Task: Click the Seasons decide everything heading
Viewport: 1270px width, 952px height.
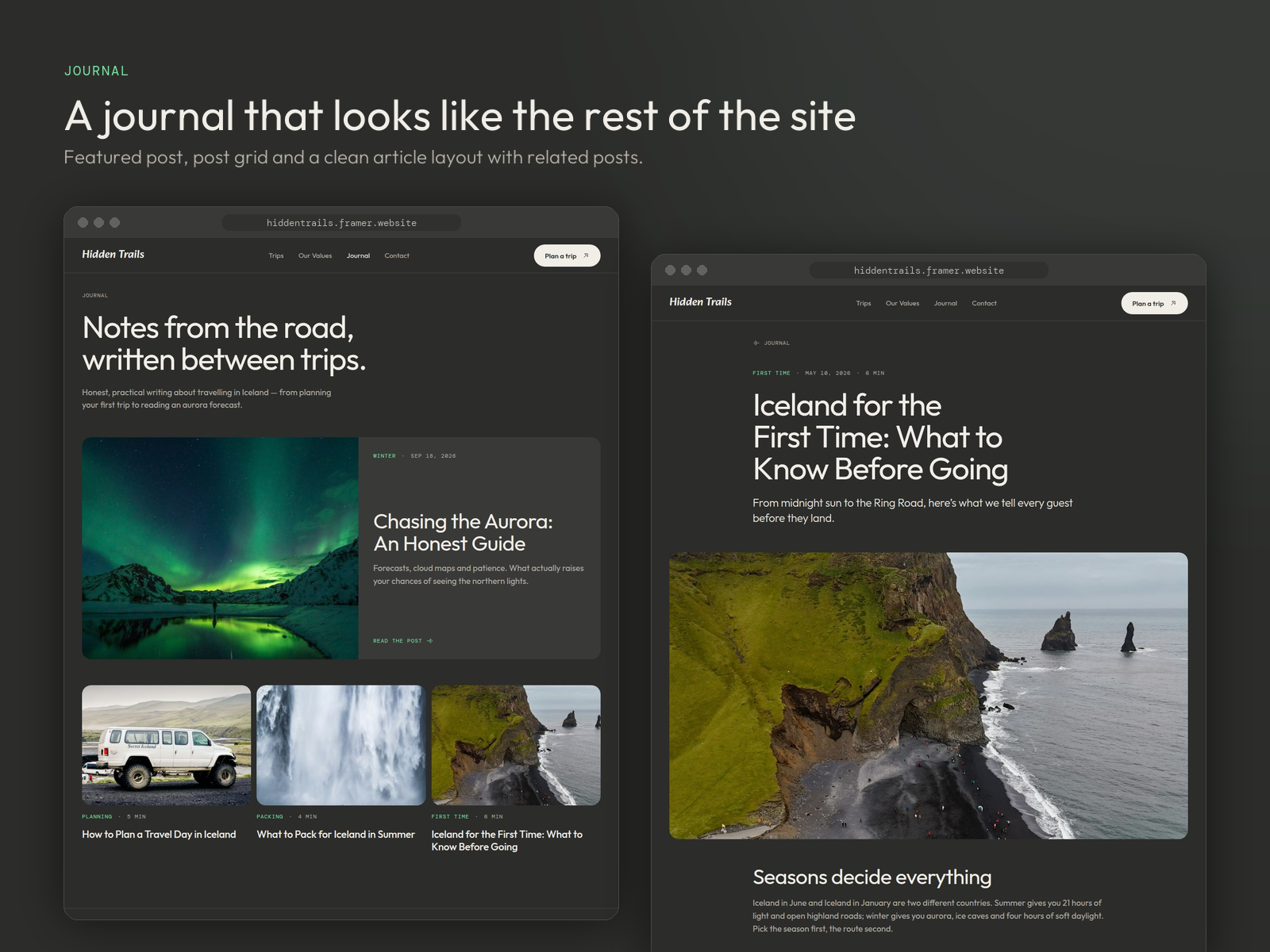Action: coord(872,877)
